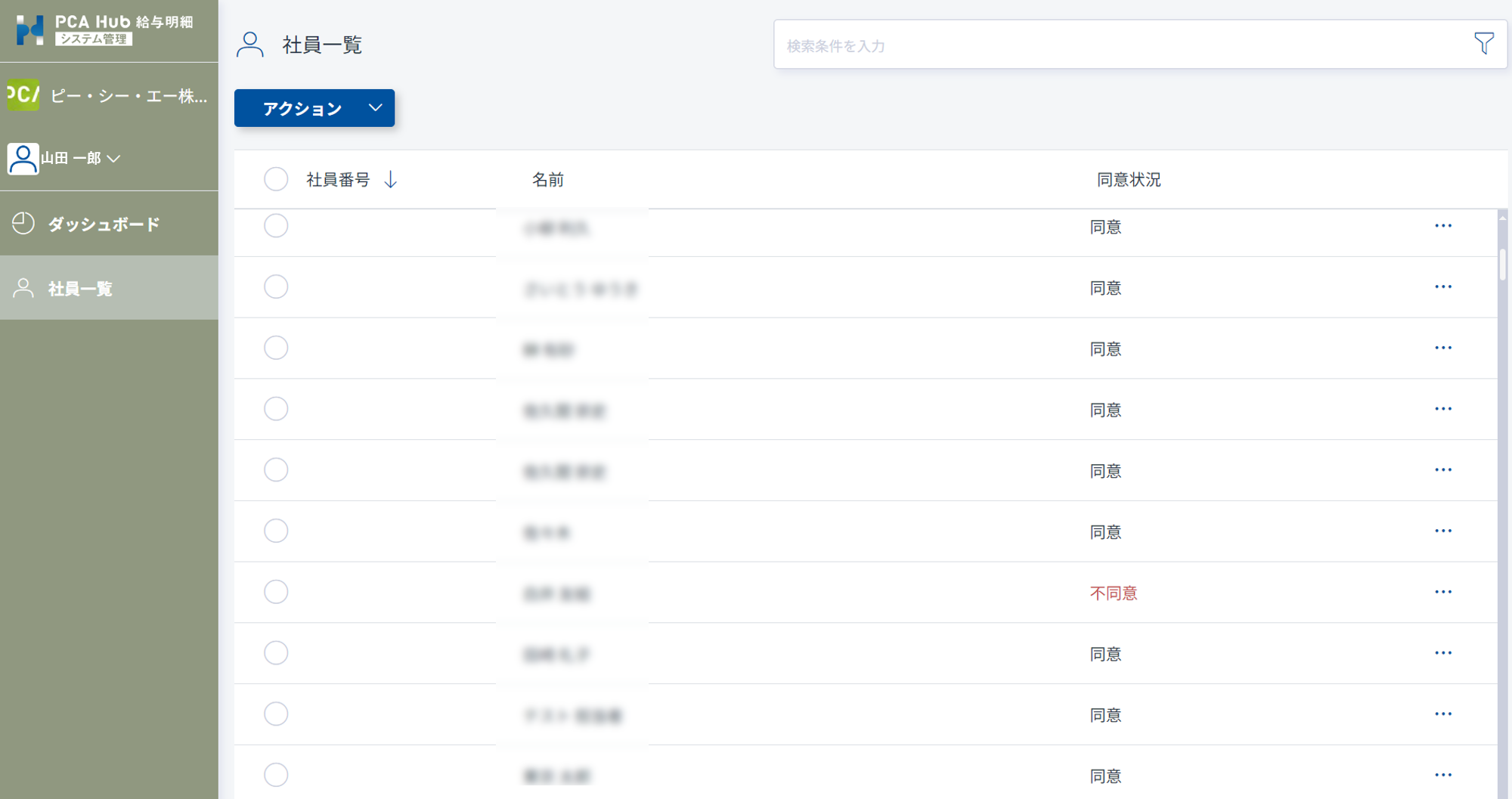Select the 社員一覧 sidebar menu item
Viewport: 1512px width, 799px height.
point(109,288)
